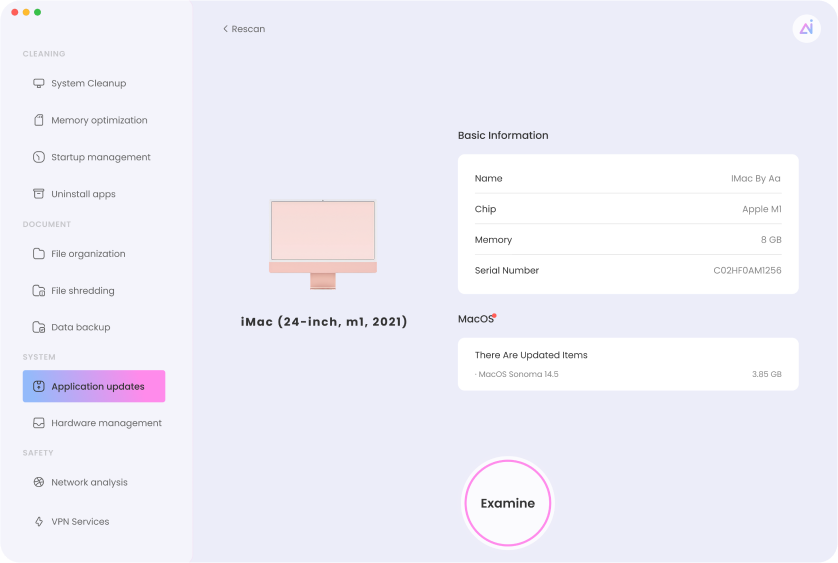Click the VPN Services lightning icon
This screenshot has width=838, height=563.
pos(38,521)
